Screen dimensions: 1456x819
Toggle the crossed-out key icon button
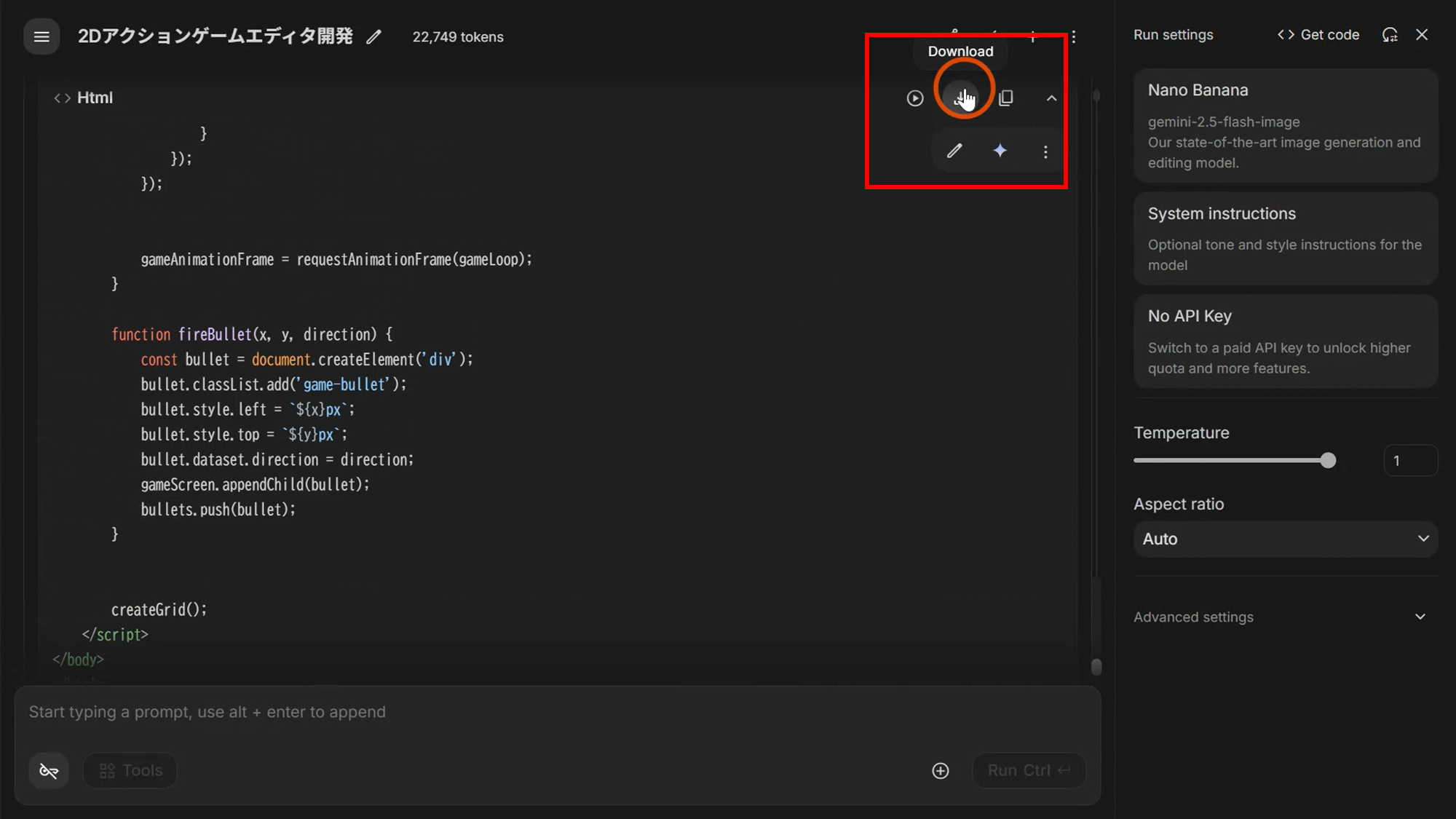[49, 770]
